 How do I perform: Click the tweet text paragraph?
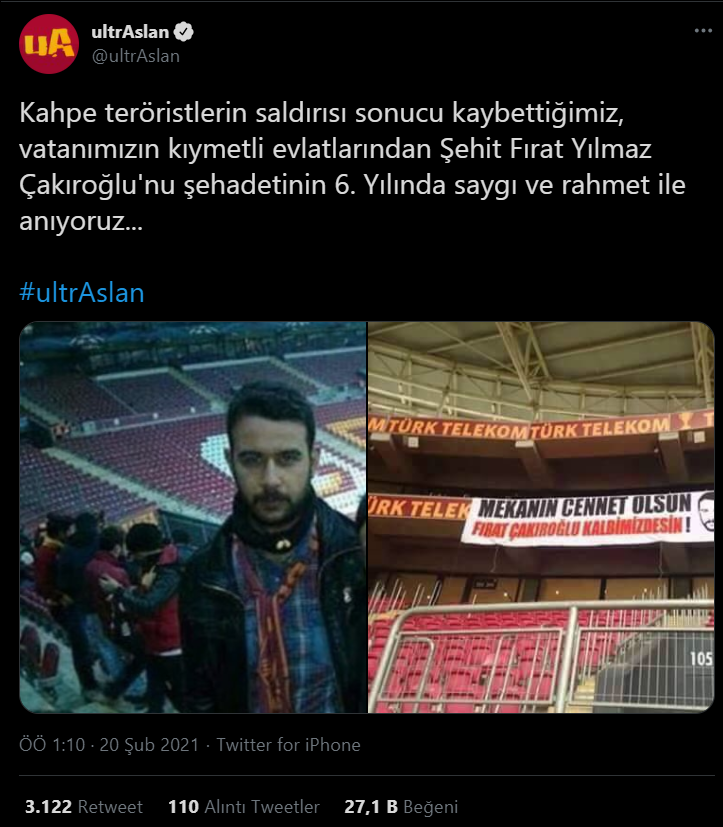point(352,167)
